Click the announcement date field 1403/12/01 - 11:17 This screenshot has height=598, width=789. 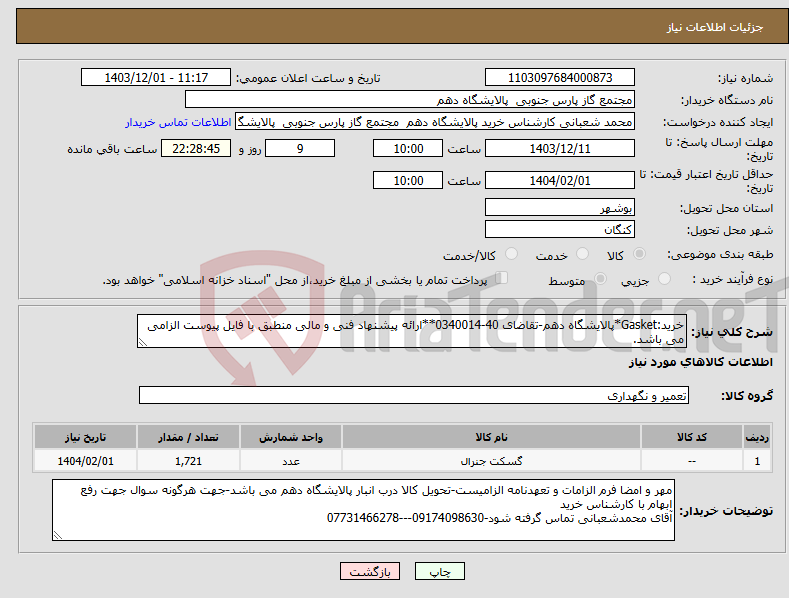coord(156,78)
